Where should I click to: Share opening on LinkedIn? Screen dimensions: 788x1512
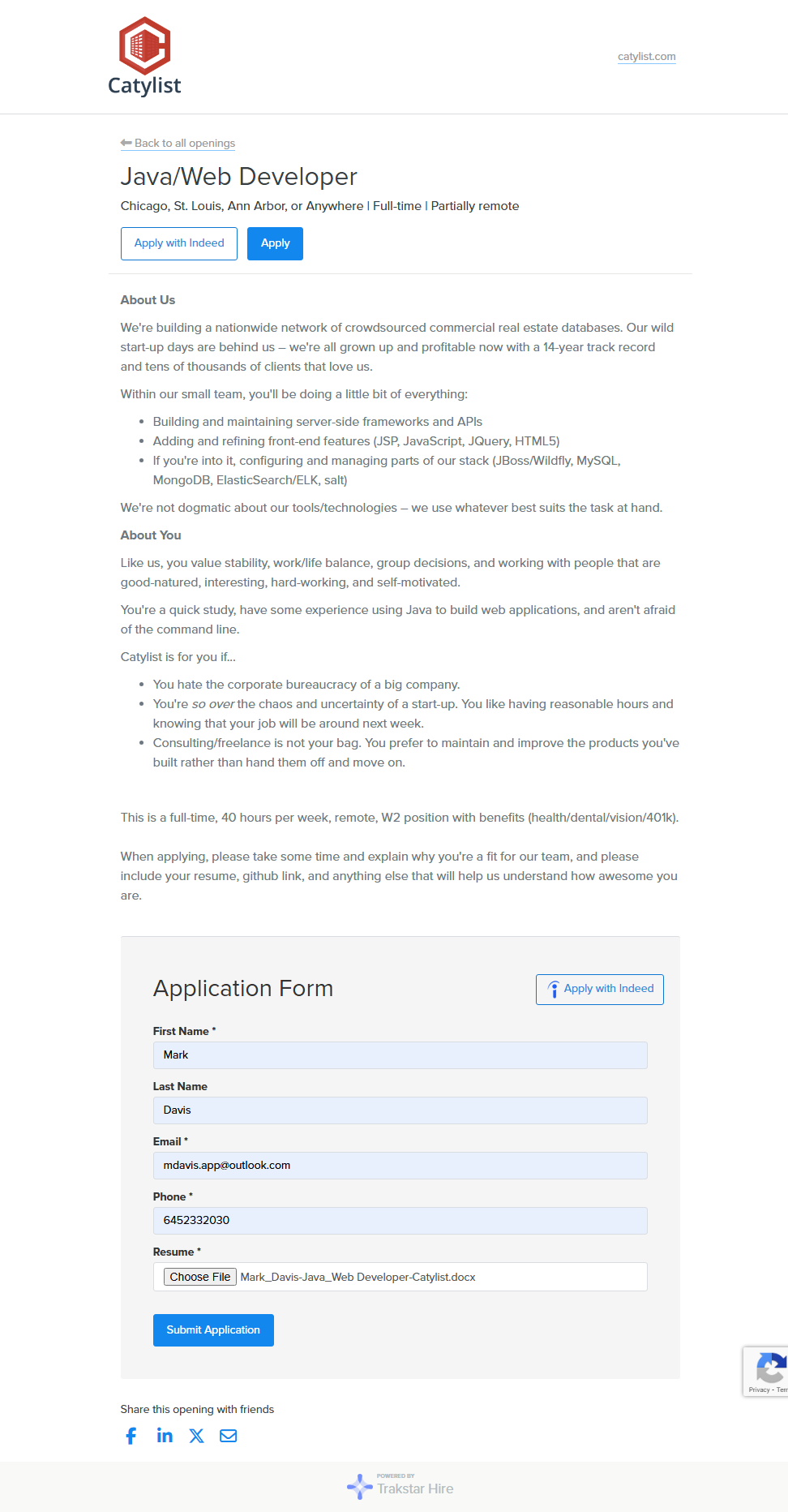[x=165, y=1436]
